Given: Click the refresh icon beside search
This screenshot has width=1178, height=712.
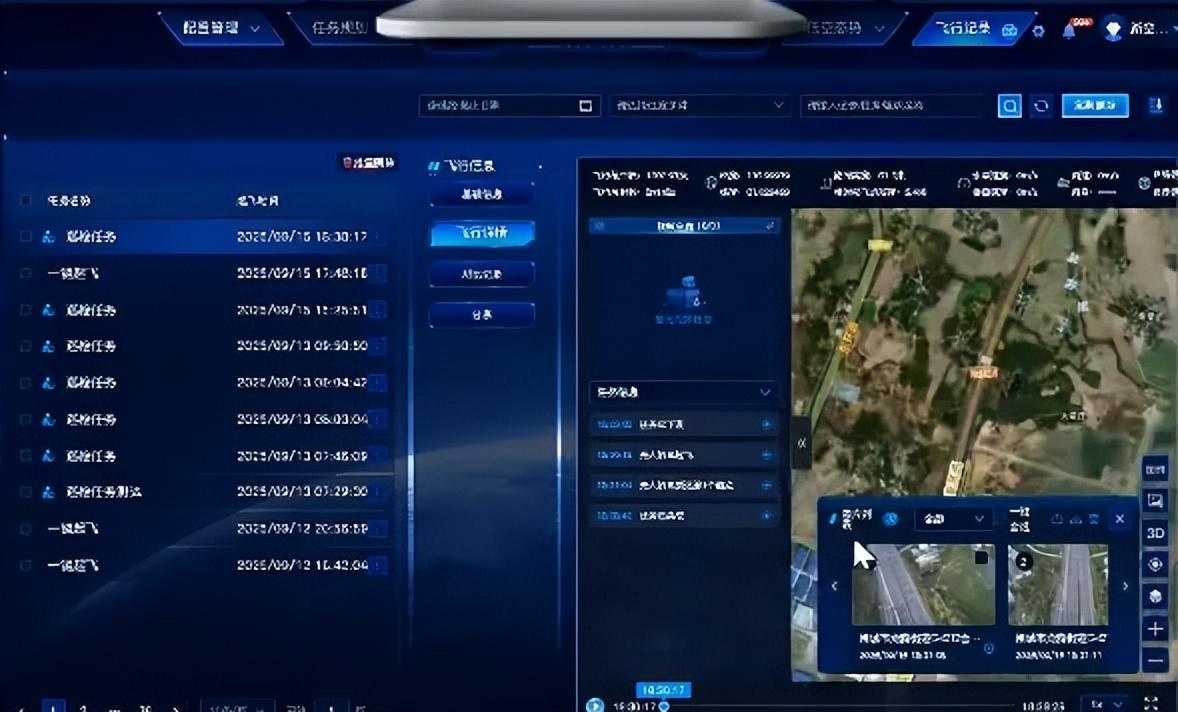Looking at the screenshot, I should click(1041, 106).
